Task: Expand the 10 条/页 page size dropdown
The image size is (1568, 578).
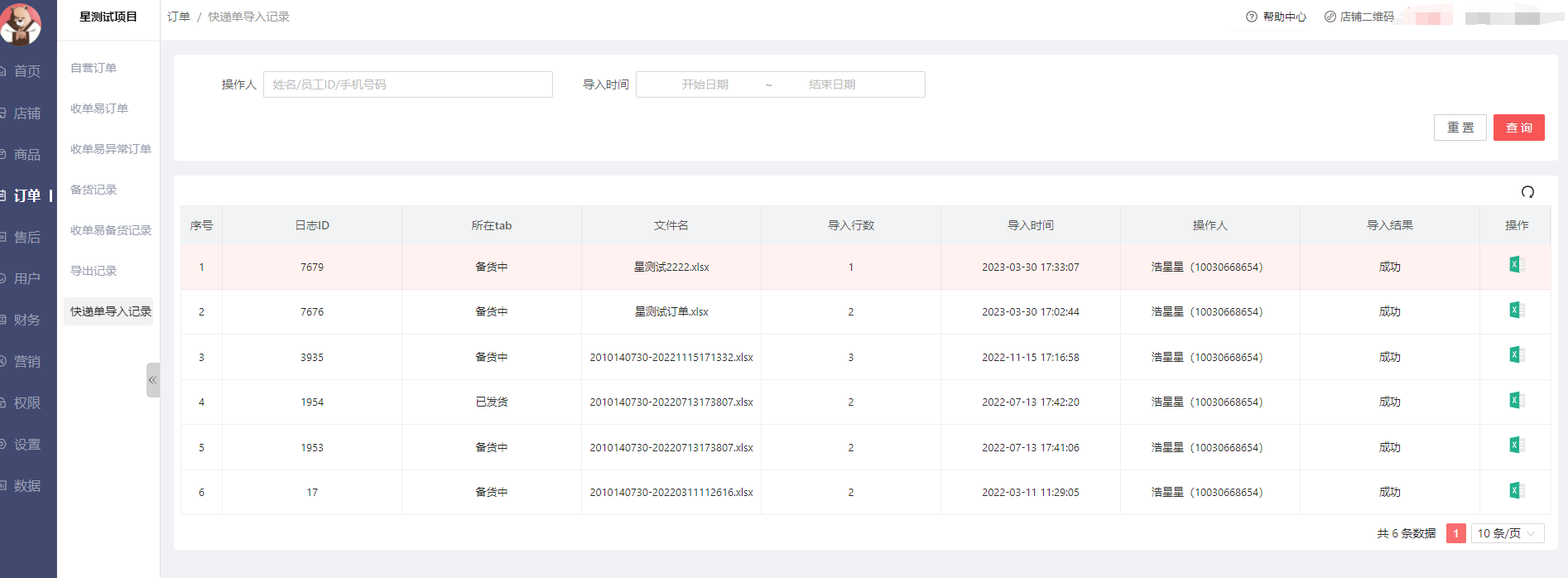Action: [1507, 533]
